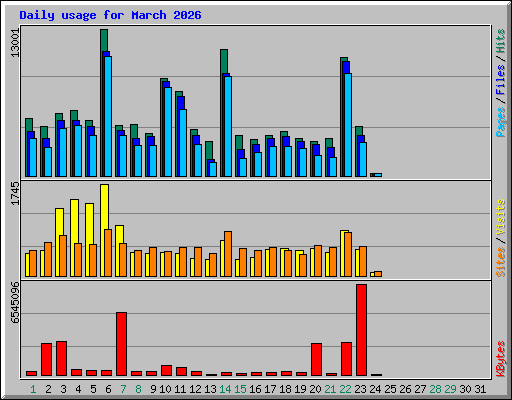Click the 6545096 KBytes axis value
Image resolution: width=512 pixels, height=400 pixels.
click(15, 303)
